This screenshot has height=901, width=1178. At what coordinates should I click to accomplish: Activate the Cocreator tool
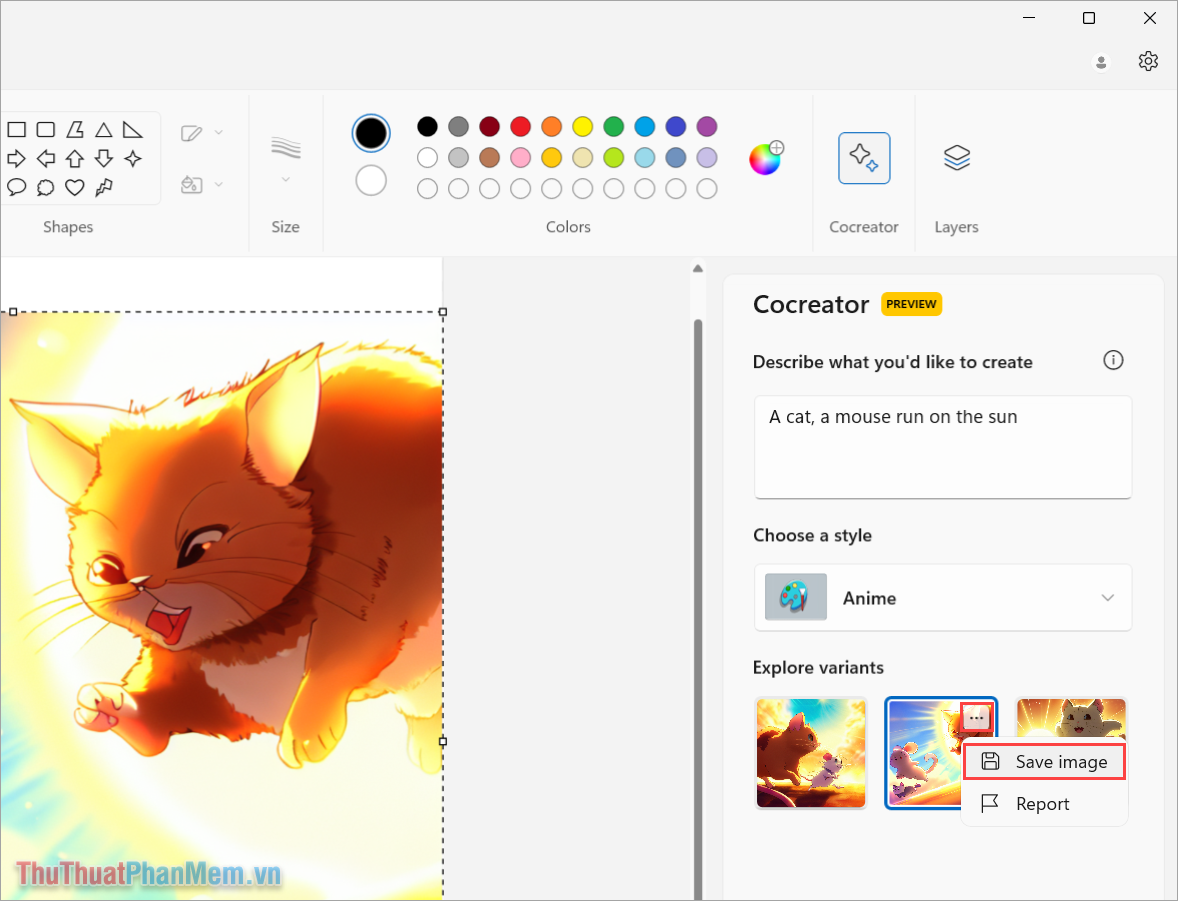coord(863,158)
